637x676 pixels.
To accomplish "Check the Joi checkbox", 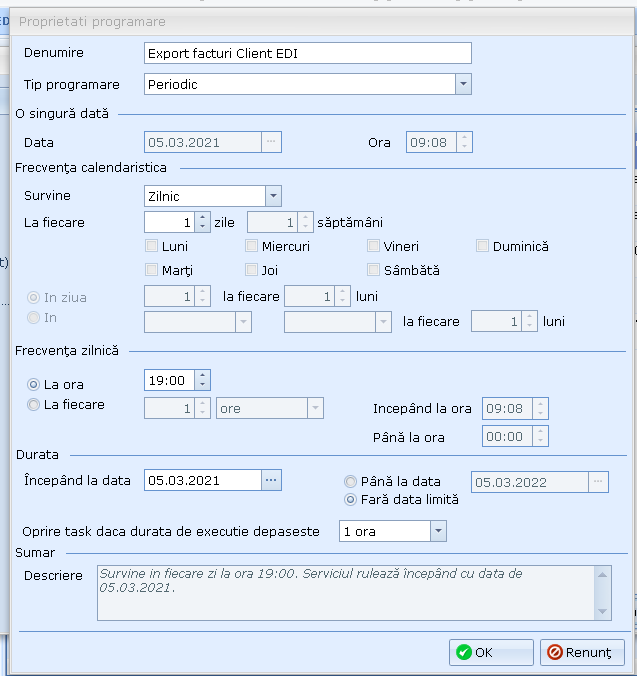I will tap(251, 270).
